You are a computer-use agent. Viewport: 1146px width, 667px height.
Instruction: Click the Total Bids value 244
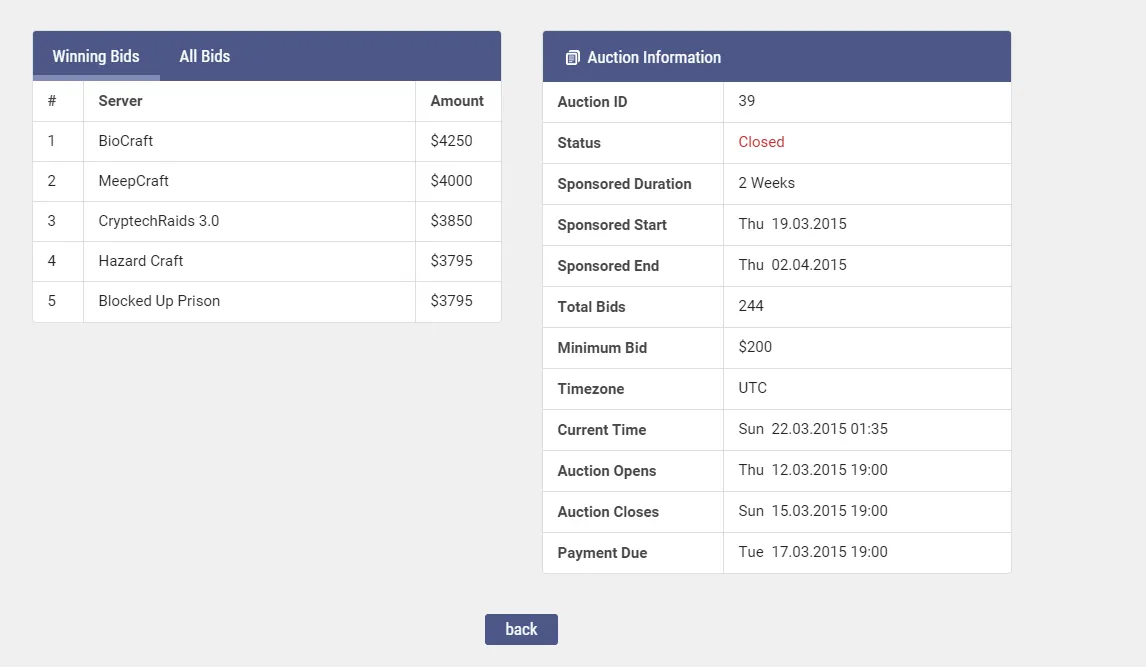tap(751, 306)
